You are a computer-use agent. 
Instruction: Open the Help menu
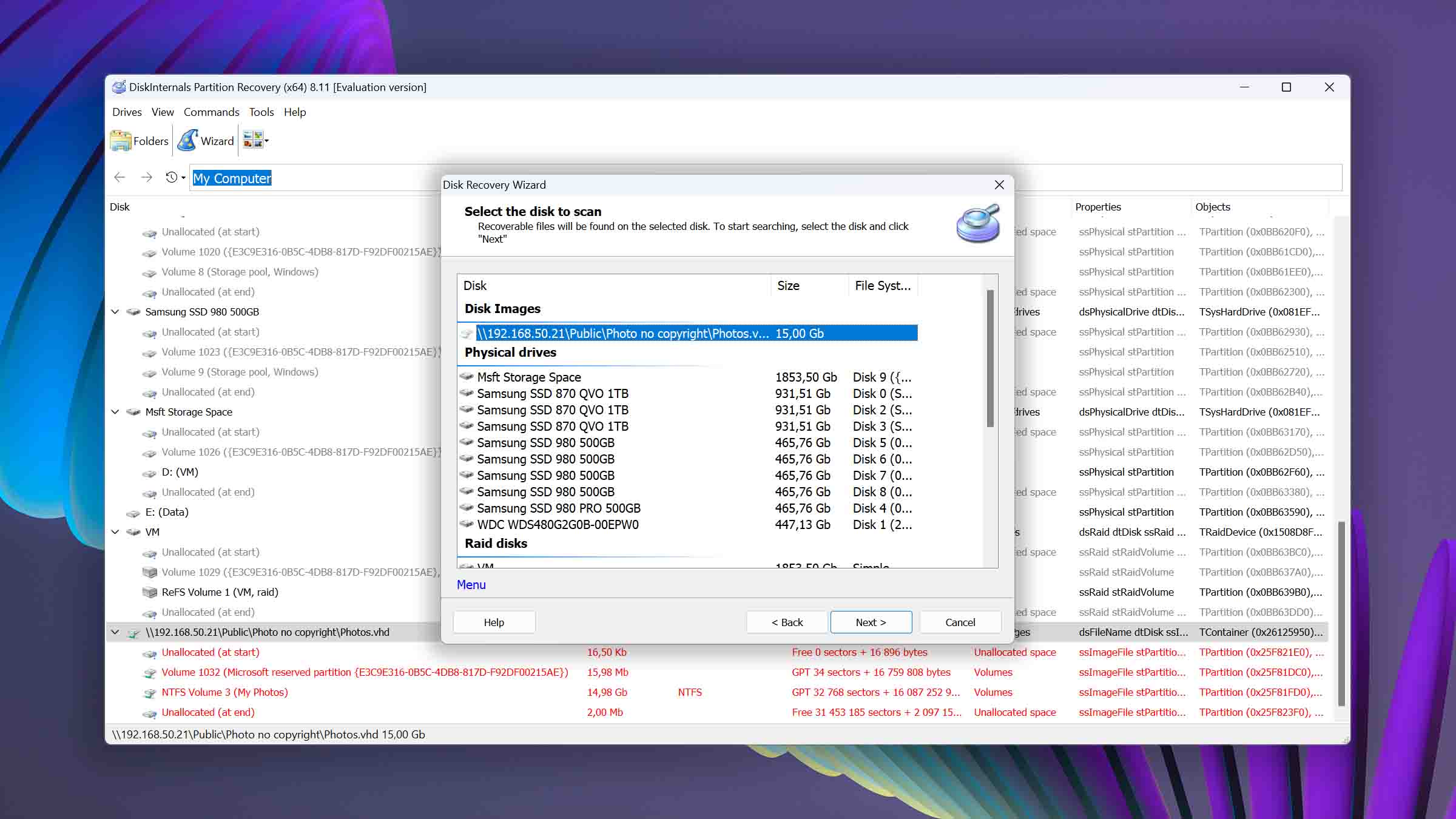tap(295, 112)
